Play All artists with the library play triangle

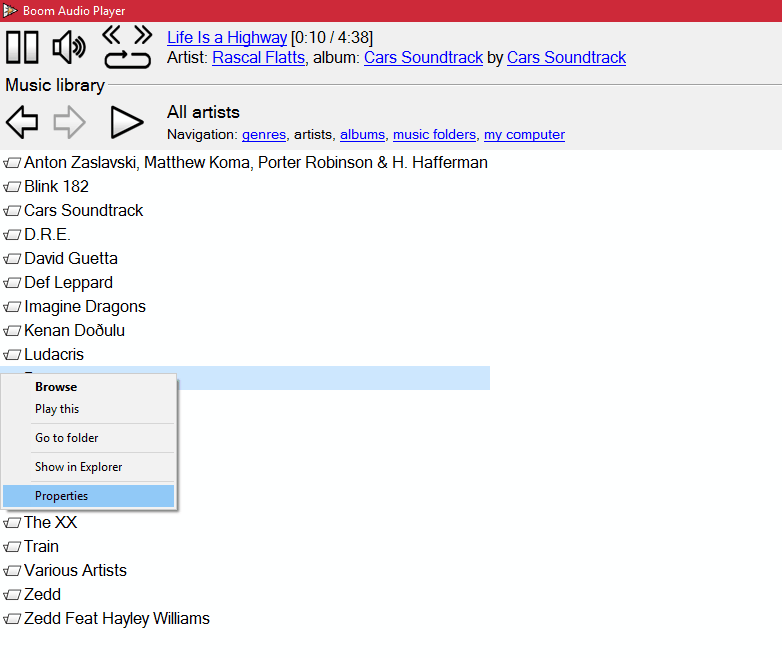[x=127, y=122]
